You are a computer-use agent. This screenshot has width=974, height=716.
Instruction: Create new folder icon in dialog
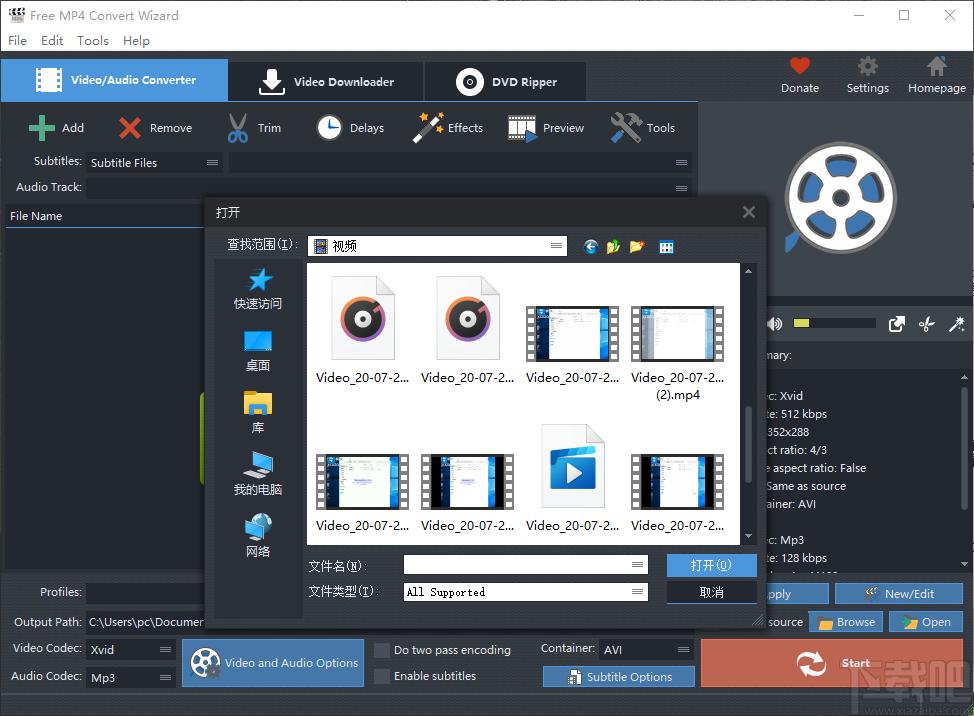point(637,247)
